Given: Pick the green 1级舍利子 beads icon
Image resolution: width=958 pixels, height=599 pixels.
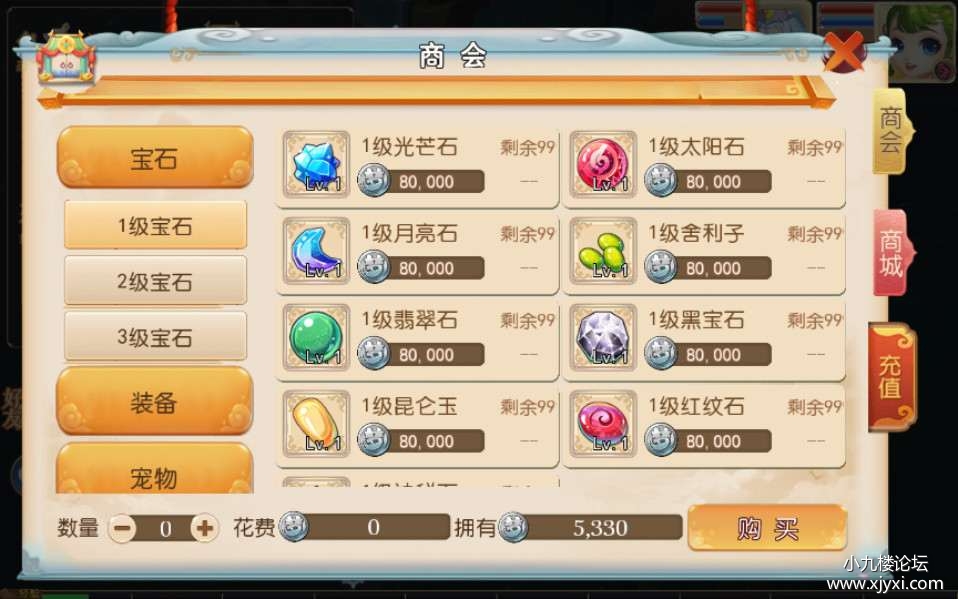Looking at the screenshot, I should click(602, 251).
